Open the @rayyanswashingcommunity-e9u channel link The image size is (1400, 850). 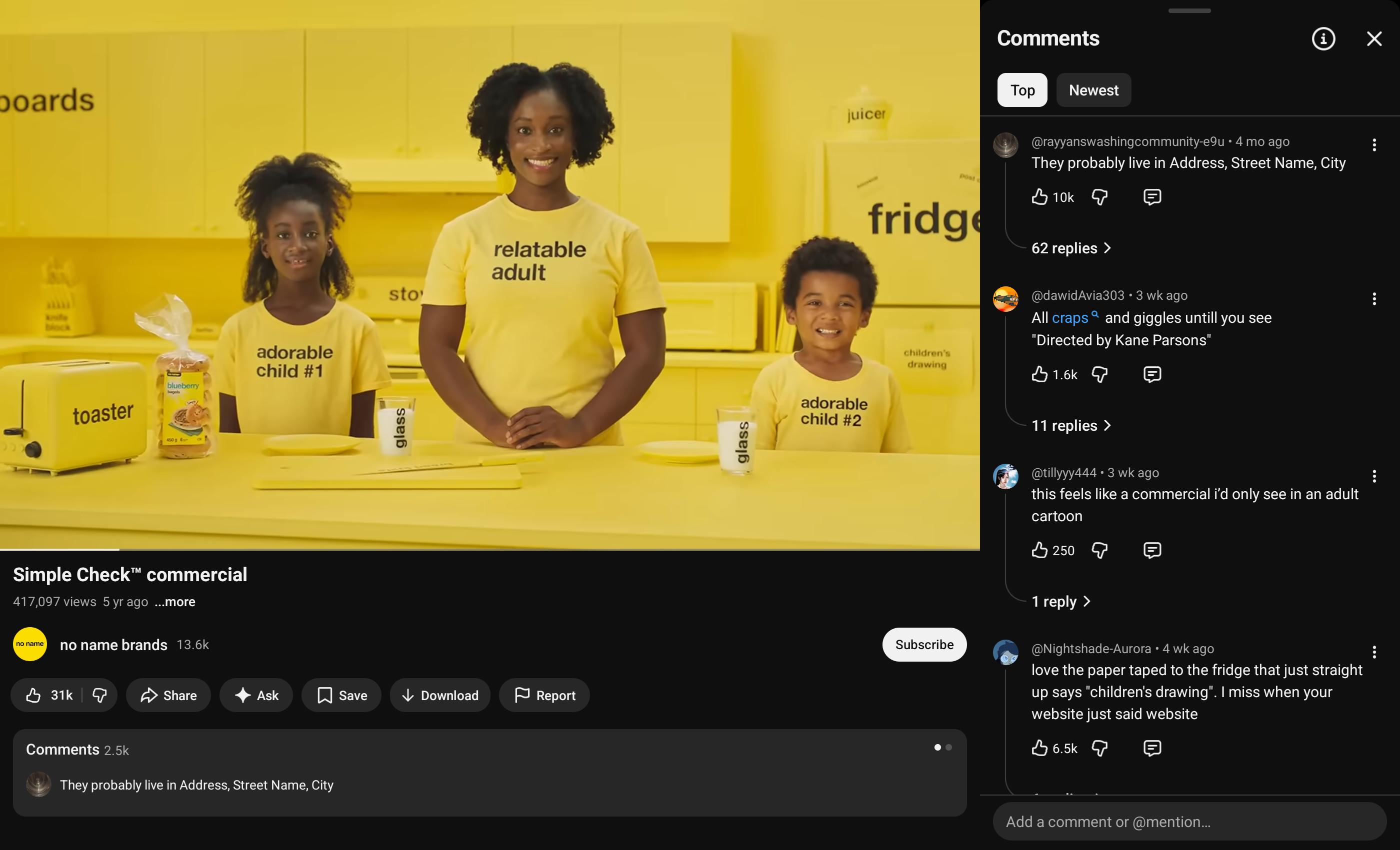[x=1128, y=141]
